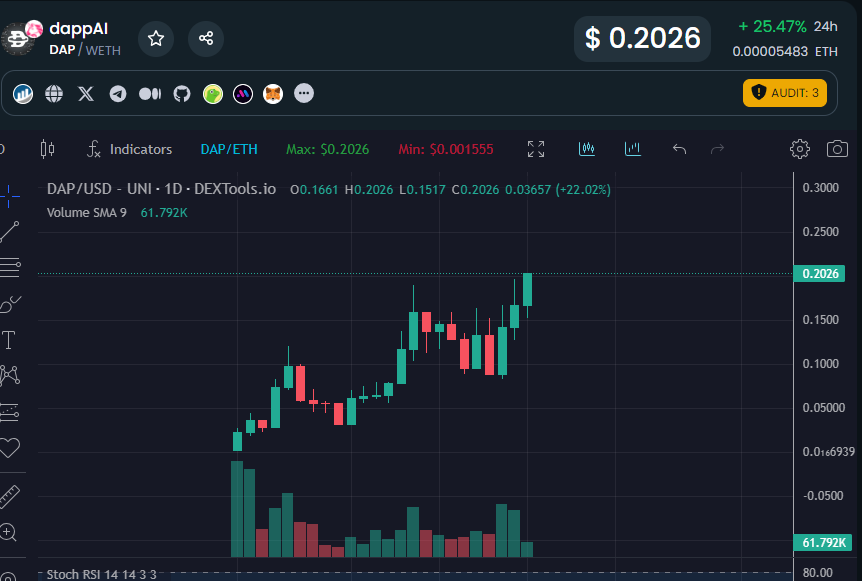Undo the last chart action
862x581 pixels.
[x=679, y=149]
